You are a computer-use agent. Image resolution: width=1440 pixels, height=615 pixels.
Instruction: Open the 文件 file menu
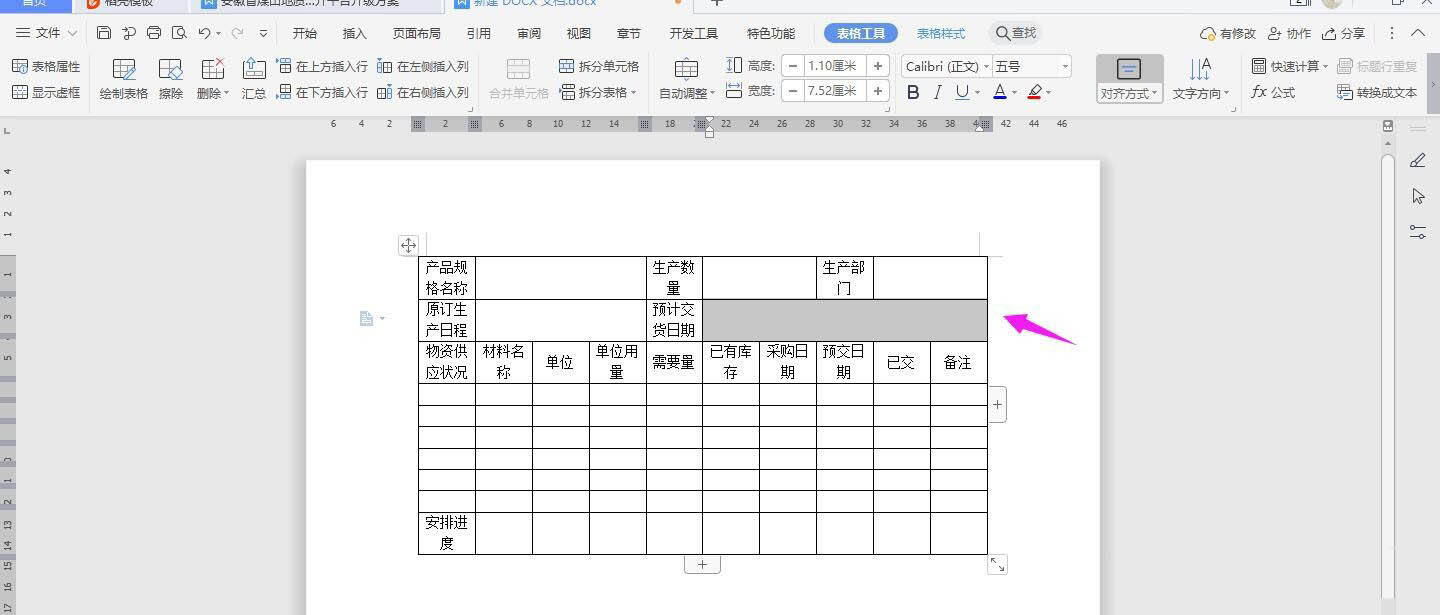point(47,33)
